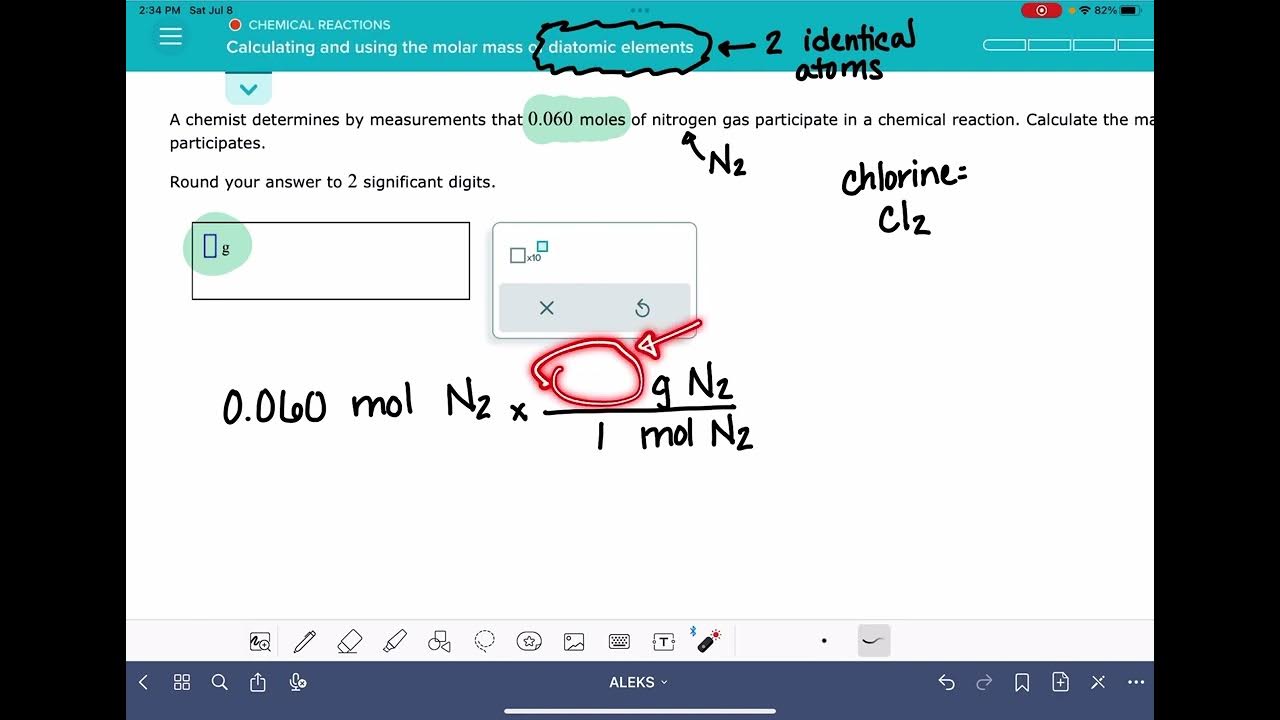The height and width of the screenshot is (720, 1280).
Task: Open the stickers/elements tool
Action: pos(529,642)
